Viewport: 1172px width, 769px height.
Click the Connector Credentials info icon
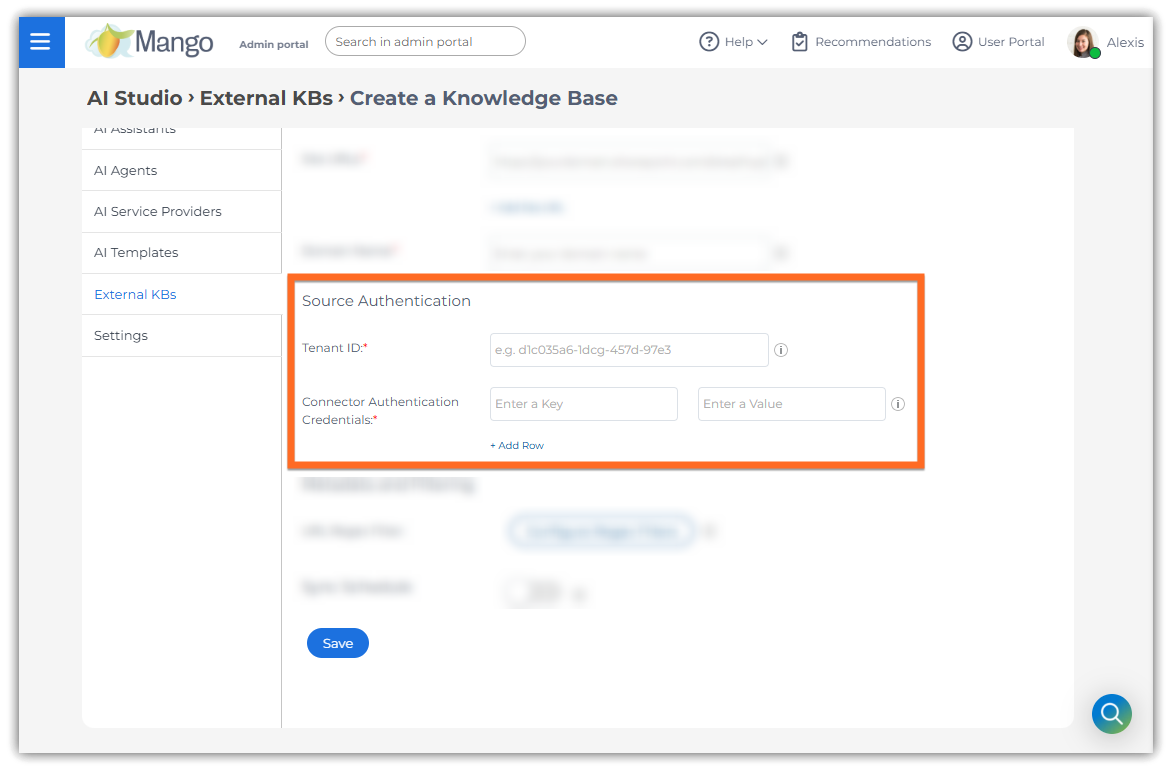898,405
